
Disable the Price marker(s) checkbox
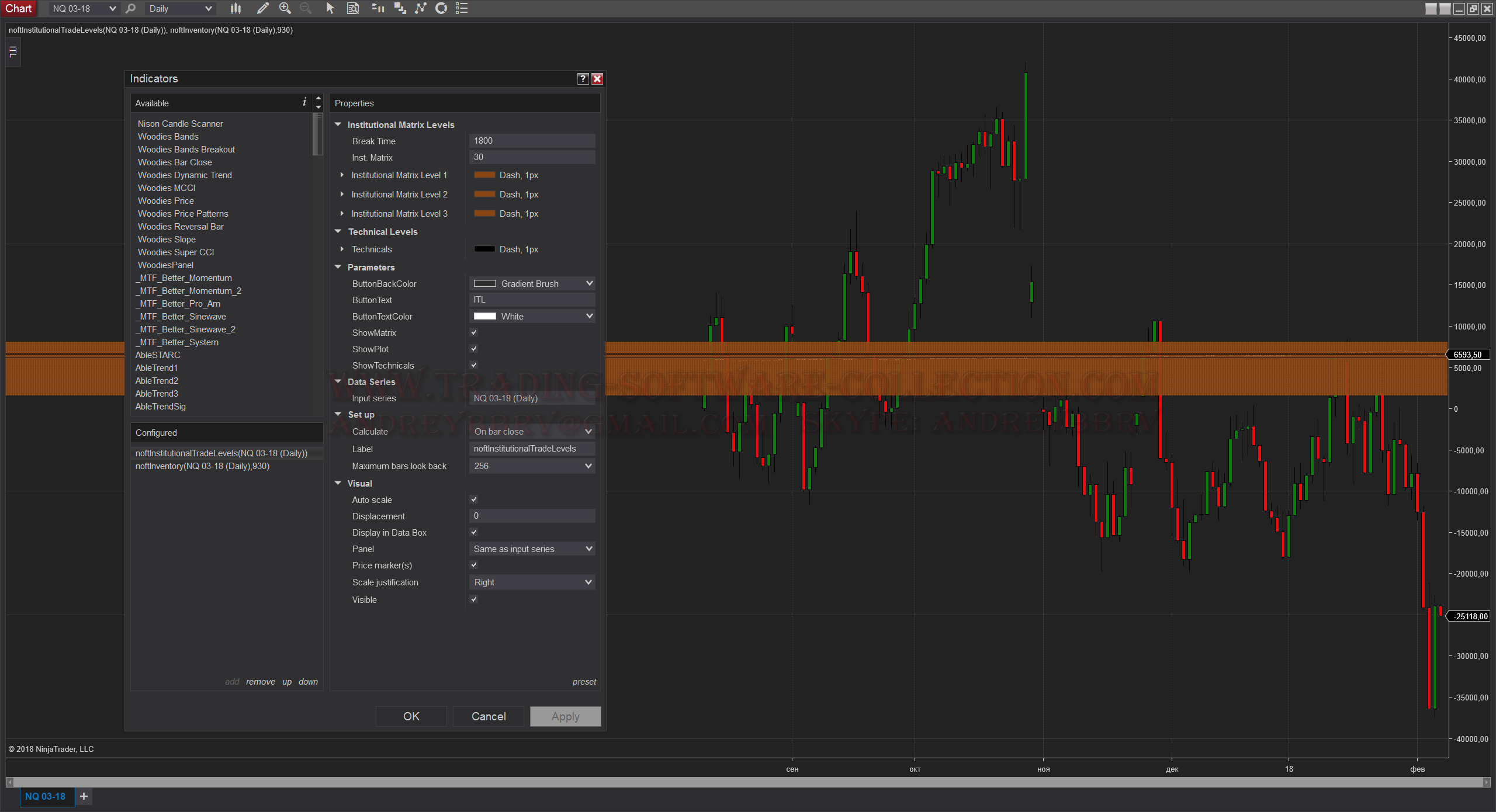pyautogui.click(x=474, y=565)
